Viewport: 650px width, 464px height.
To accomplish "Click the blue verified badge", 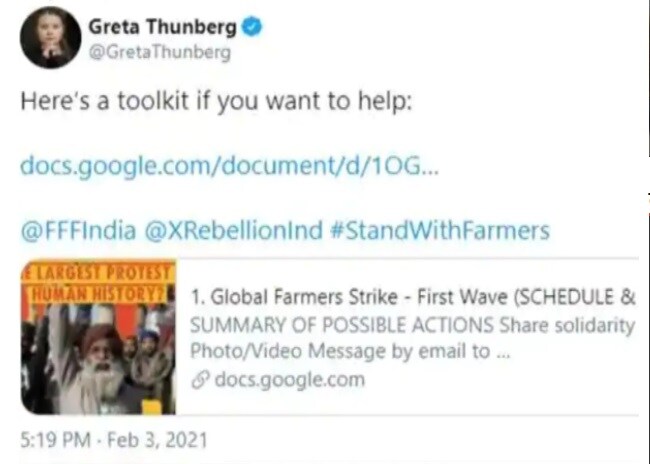I will point(252,27).
